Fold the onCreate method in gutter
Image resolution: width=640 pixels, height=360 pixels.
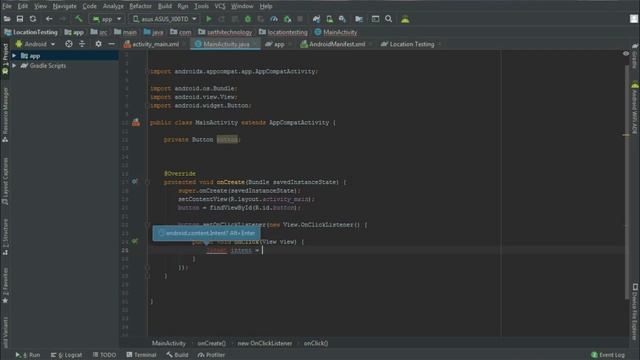click(x=147, y=182)
